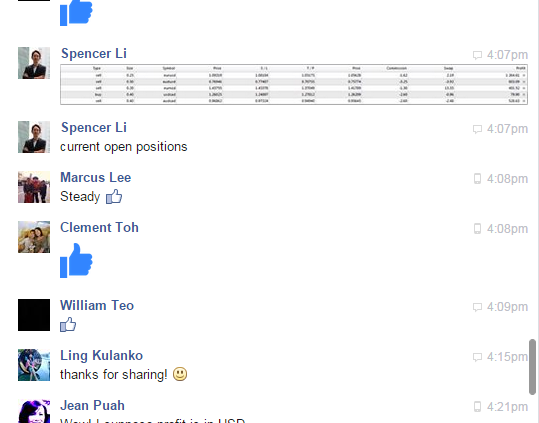Click the thumbs-up emoji after "Steady"

coord(114,197)
